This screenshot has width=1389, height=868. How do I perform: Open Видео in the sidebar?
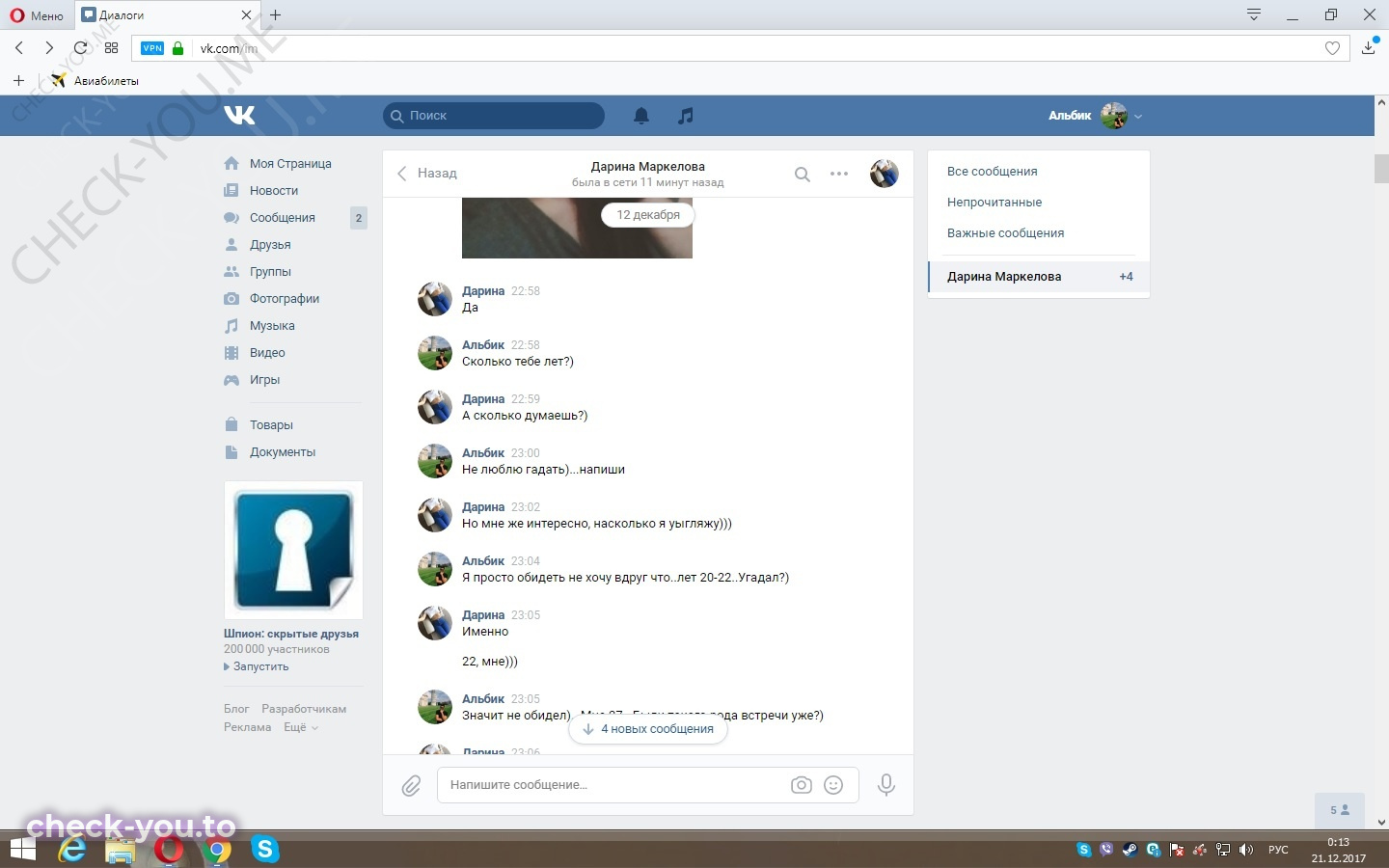(267, 353)
